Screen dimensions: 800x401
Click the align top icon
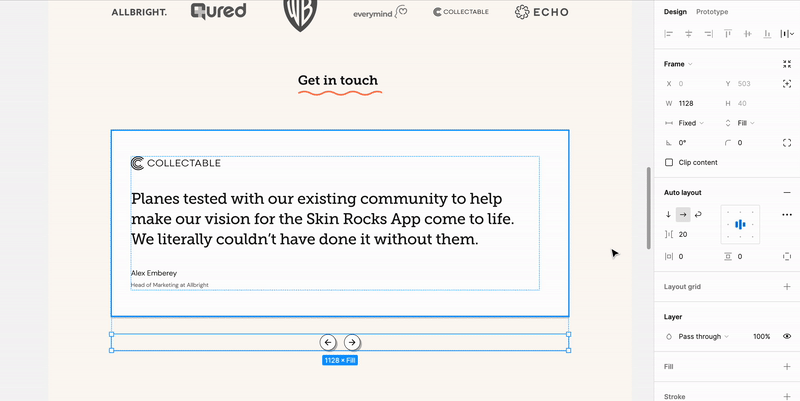point(728,34)
